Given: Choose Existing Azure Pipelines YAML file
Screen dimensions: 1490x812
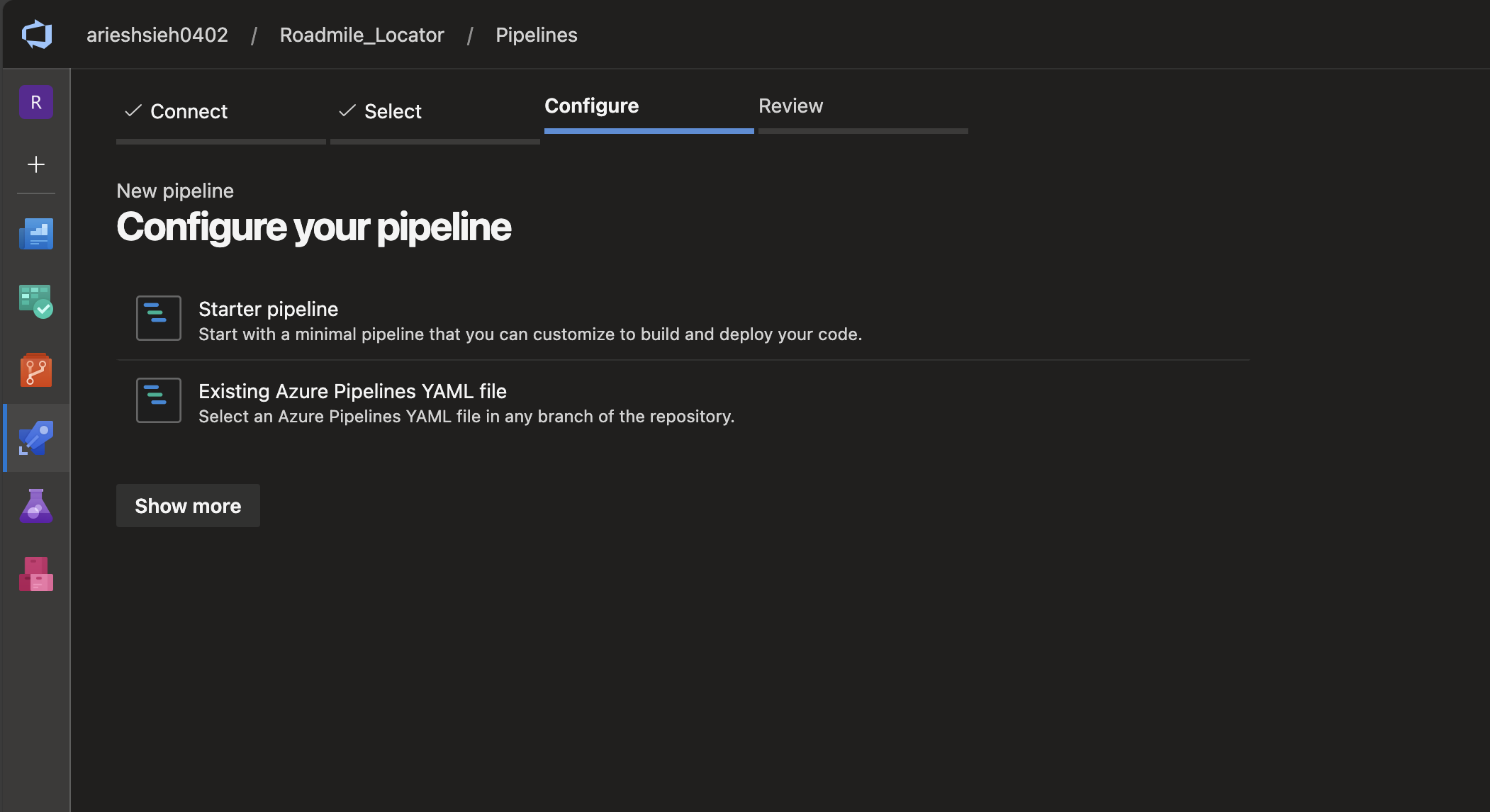Looking at the screenshot, I should 352,391.
